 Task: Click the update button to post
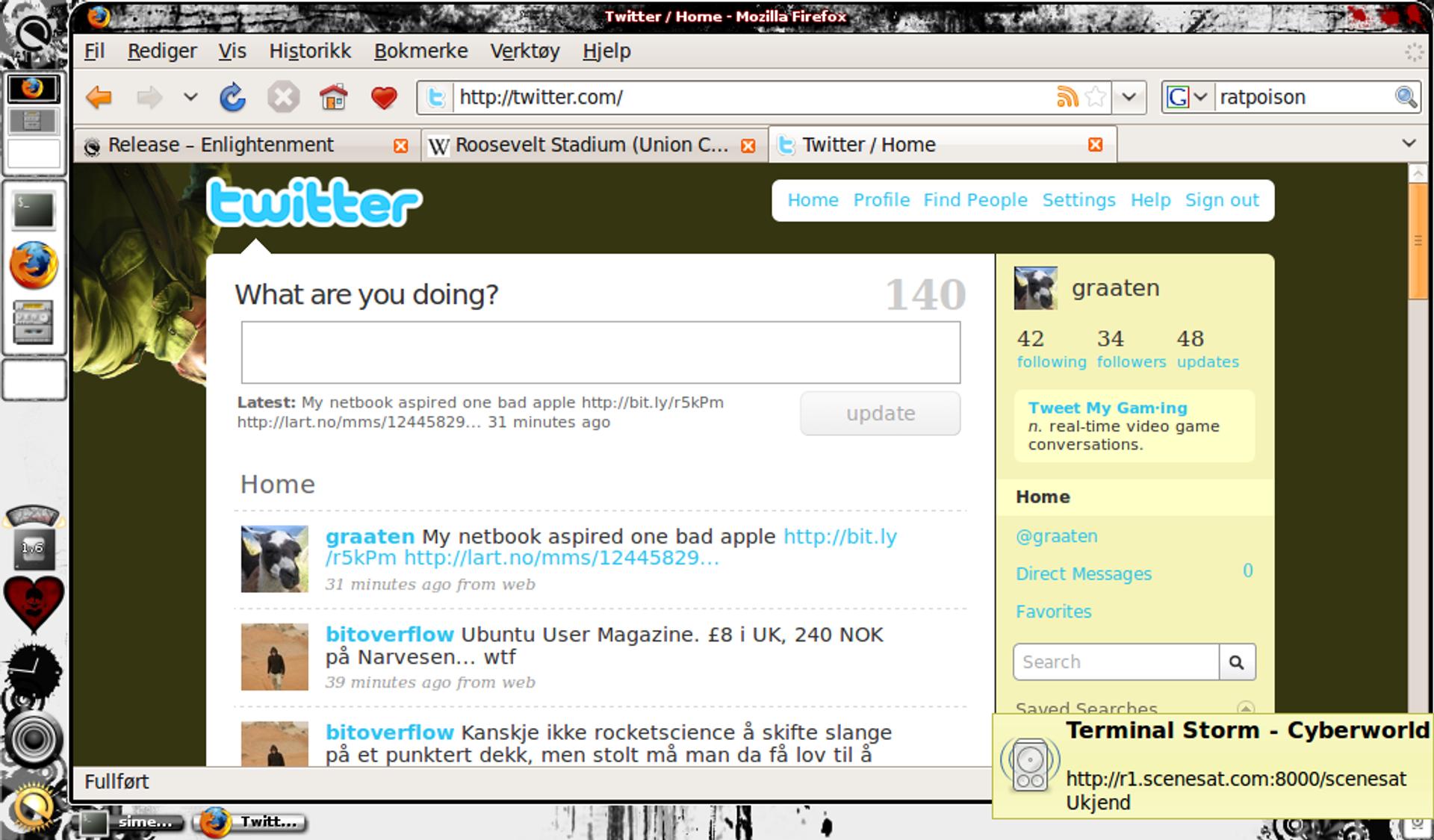[x=881, y=413]
